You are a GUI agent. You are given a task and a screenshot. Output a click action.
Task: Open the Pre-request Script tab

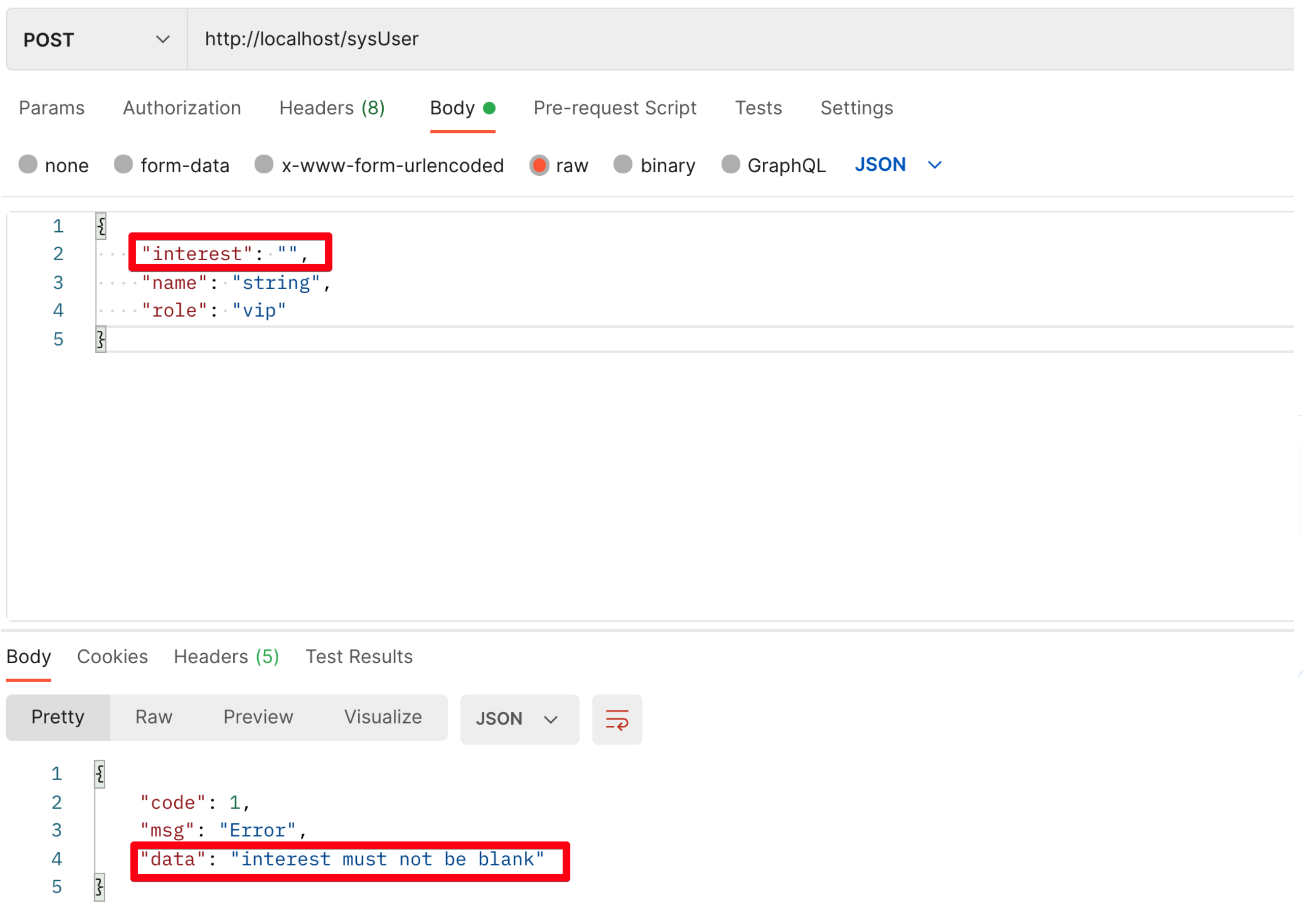[614, 108]
